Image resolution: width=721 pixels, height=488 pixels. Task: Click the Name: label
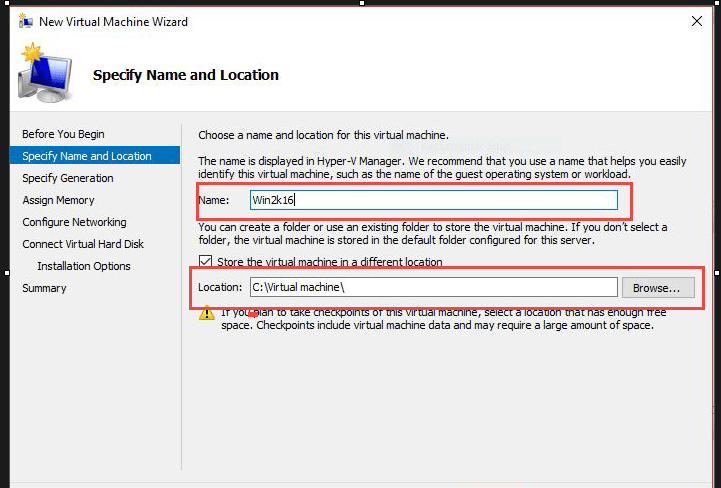tap(214, 200)
